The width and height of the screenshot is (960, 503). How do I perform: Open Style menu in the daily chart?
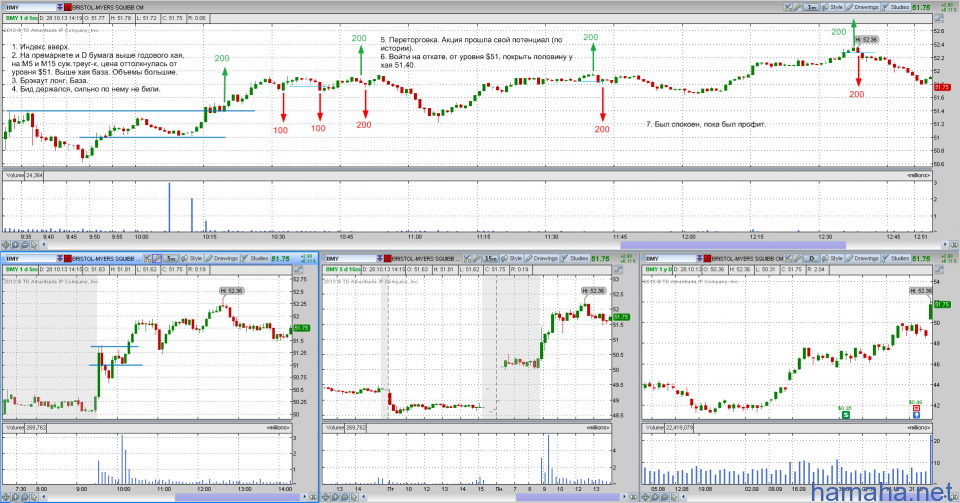click(833, 259)
